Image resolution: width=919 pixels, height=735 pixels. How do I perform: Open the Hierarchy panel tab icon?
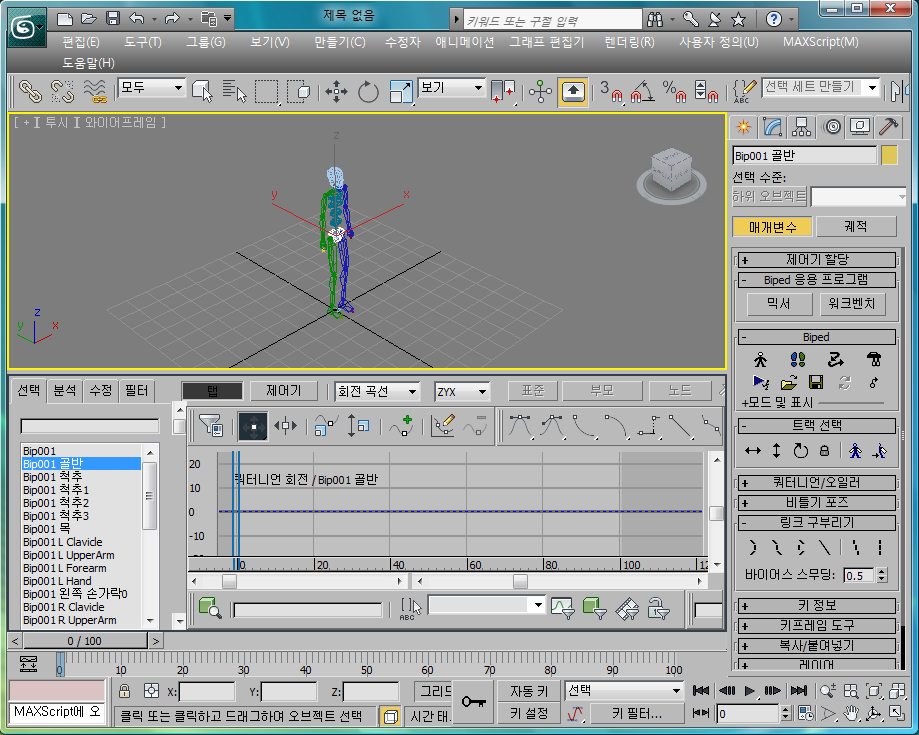click(801, 126)
